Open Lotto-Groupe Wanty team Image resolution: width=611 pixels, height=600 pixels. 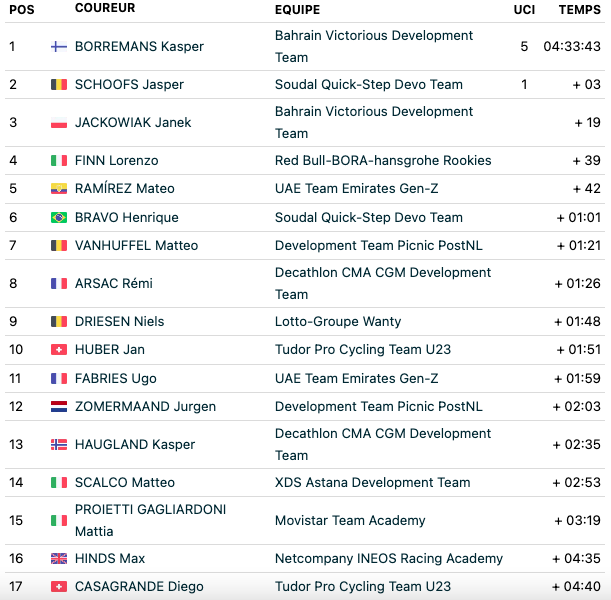coord(338,321)
